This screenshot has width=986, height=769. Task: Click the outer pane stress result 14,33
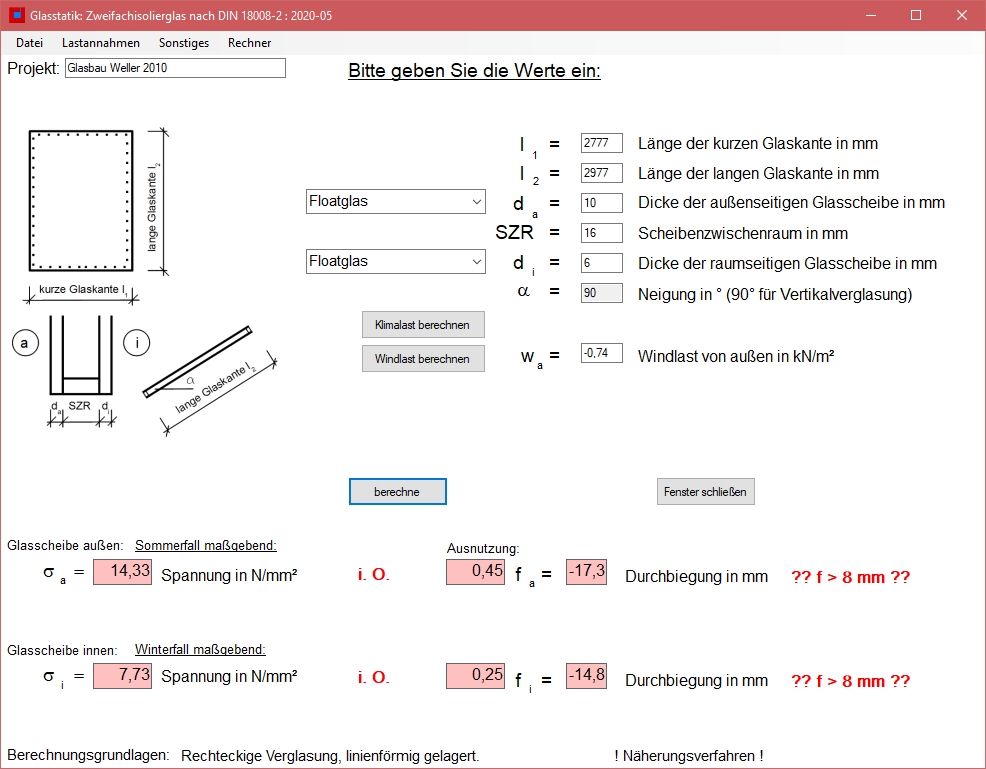coord(123,572)
